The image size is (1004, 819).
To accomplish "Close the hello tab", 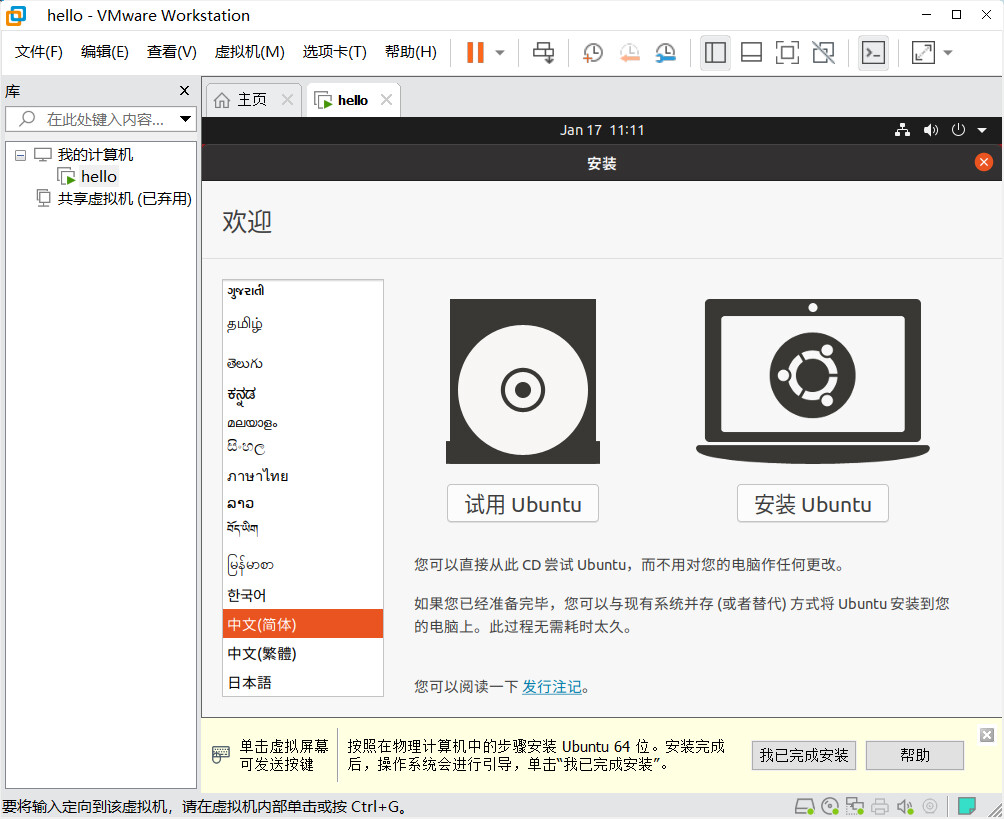I will (x=386, y=100).
